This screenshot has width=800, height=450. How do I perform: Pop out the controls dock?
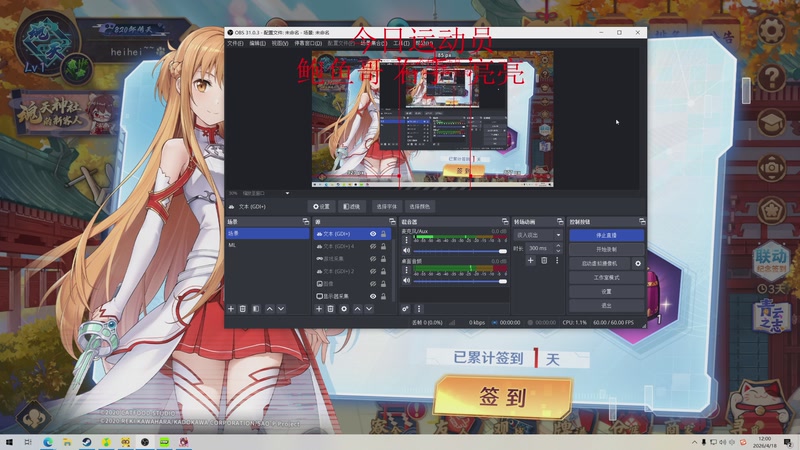[642, 221]
